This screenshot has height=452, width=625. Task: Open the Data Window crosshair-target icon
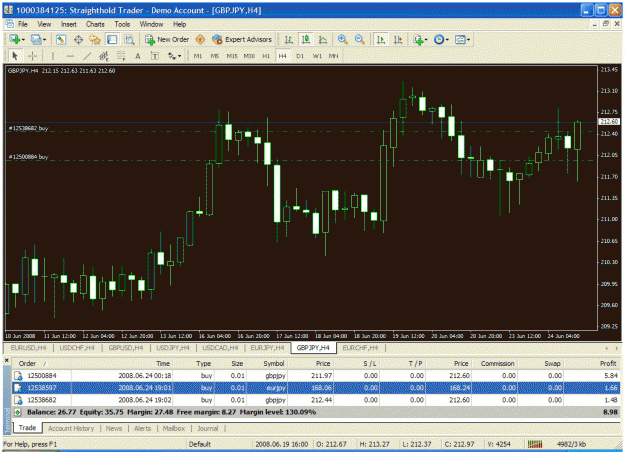coord(78,39)
